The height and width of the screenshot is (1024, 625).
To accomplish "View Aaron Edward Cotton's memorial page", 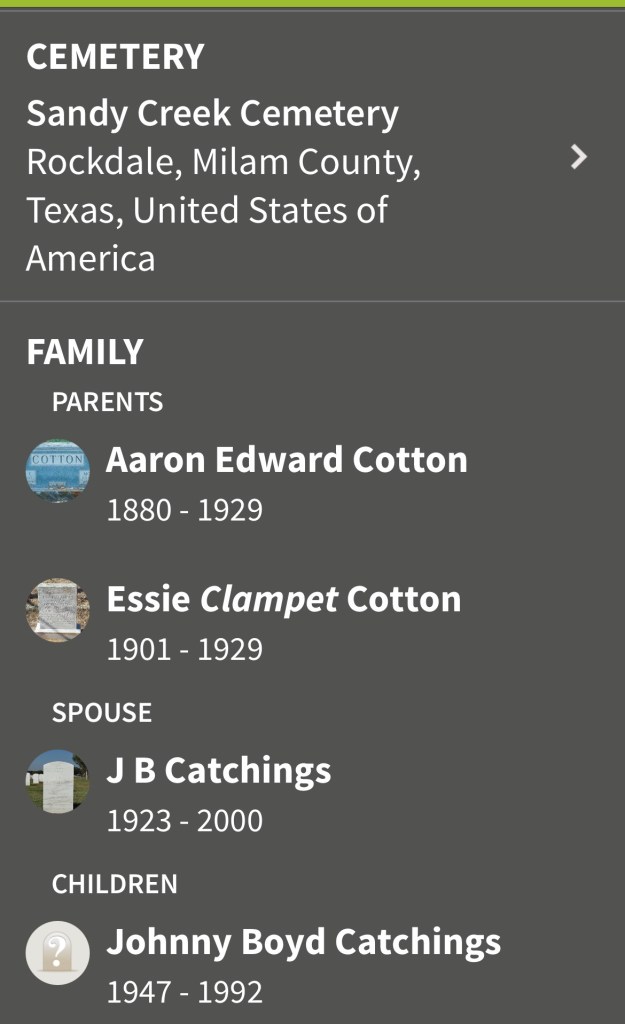I will coord(286,460).
